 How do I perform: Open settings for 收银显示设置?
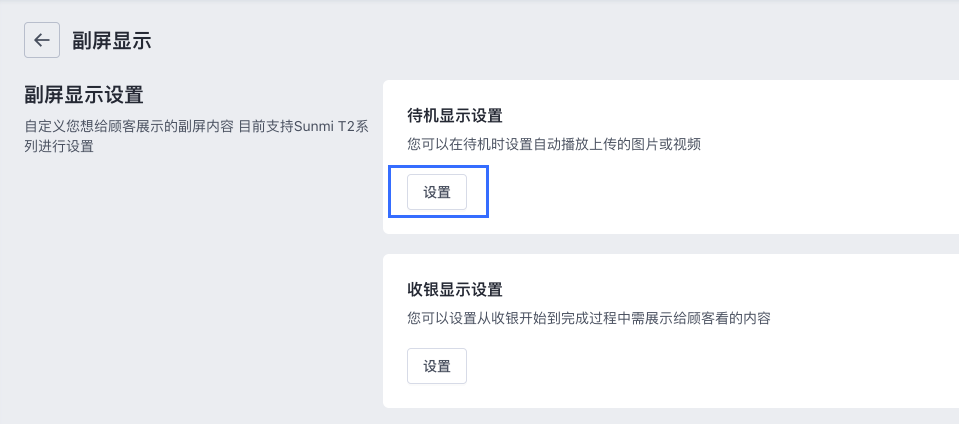click(437, 366)
